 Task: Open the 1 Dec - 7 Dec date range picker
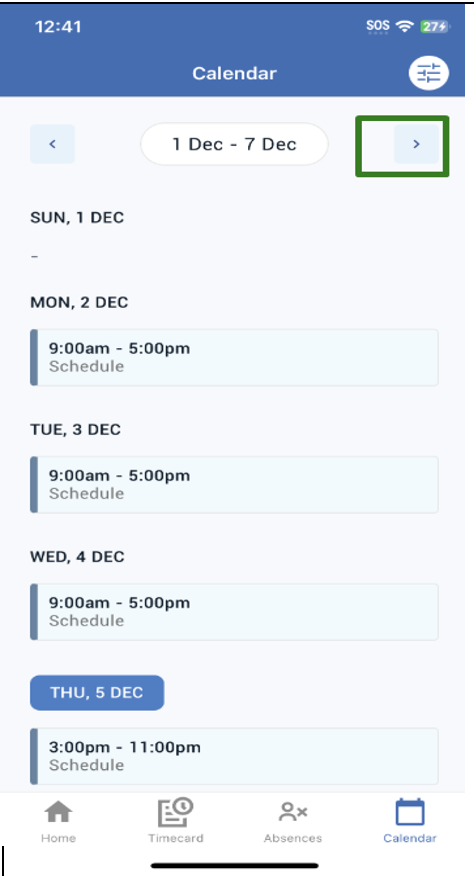click(234, 144)
